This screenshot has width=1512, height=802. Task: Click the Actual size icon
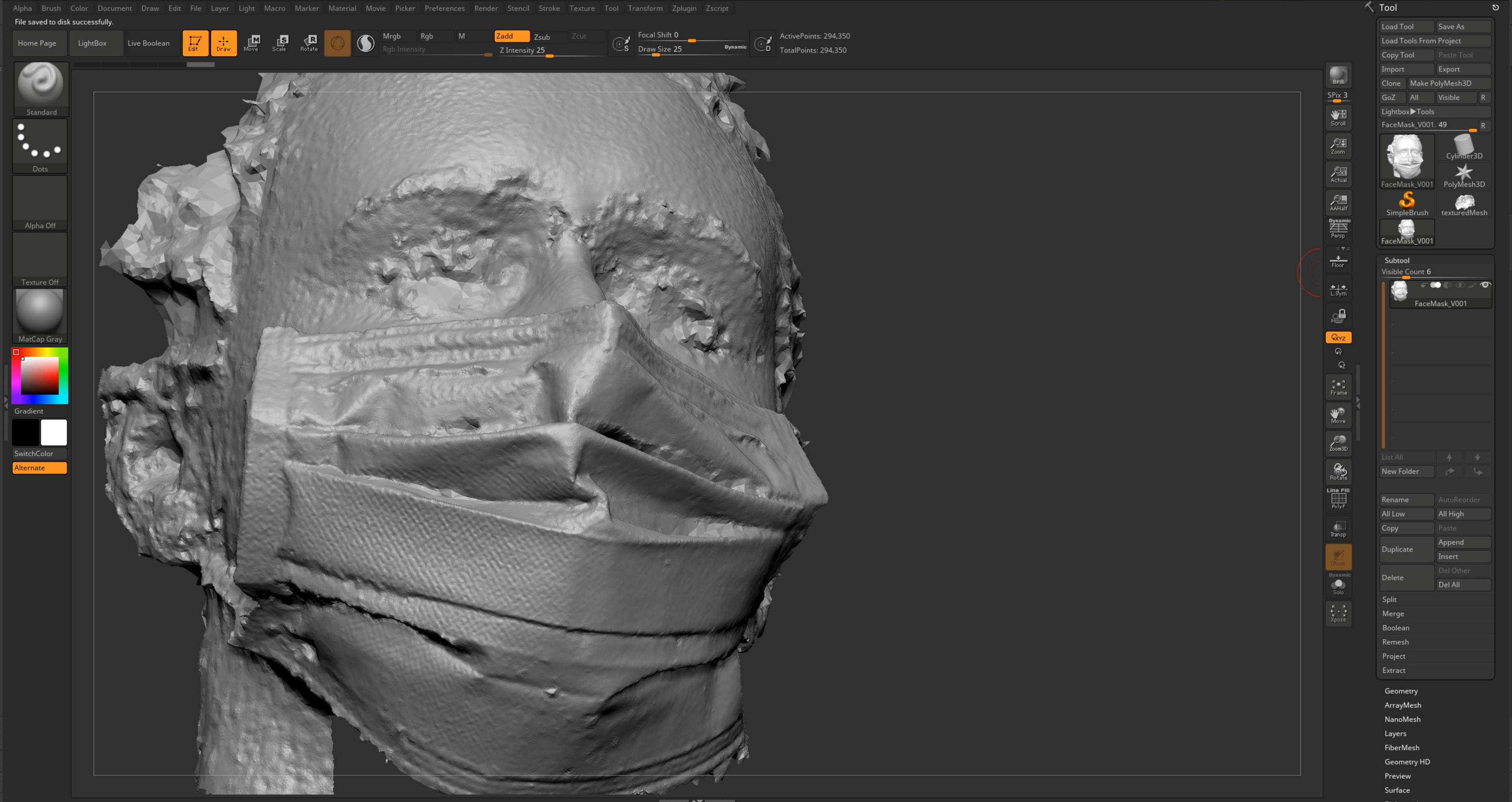(x=1338, y=174)
